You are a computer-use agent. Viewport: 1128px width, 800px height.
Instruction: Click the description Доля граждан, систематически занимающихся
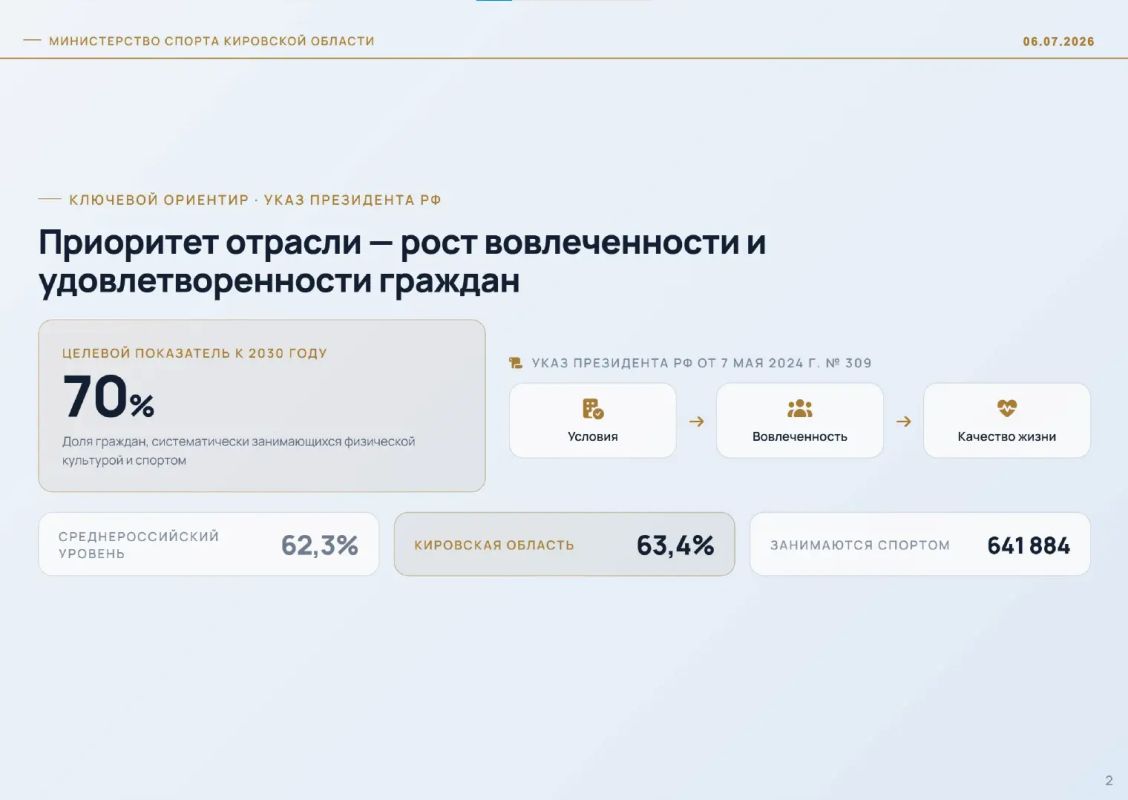238,450
